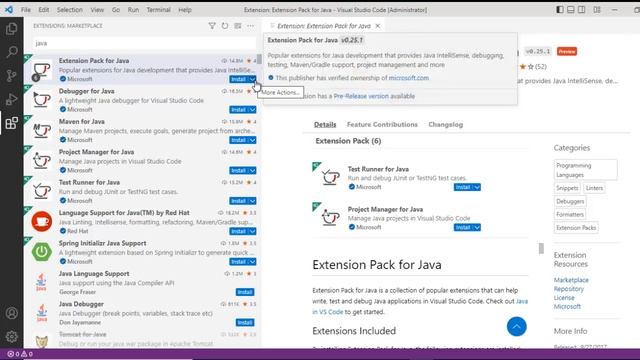Open the Manage gear icon
This screenshot has width=640, height=360.
click(x=11, y=336)
